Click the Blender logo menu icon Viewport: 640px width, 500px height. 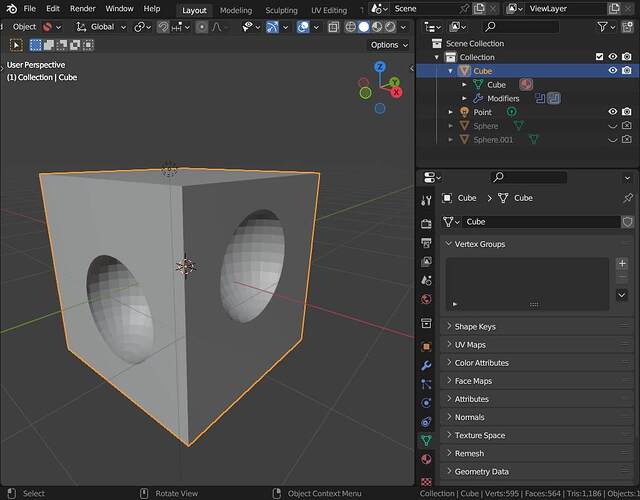click(11, 9)
